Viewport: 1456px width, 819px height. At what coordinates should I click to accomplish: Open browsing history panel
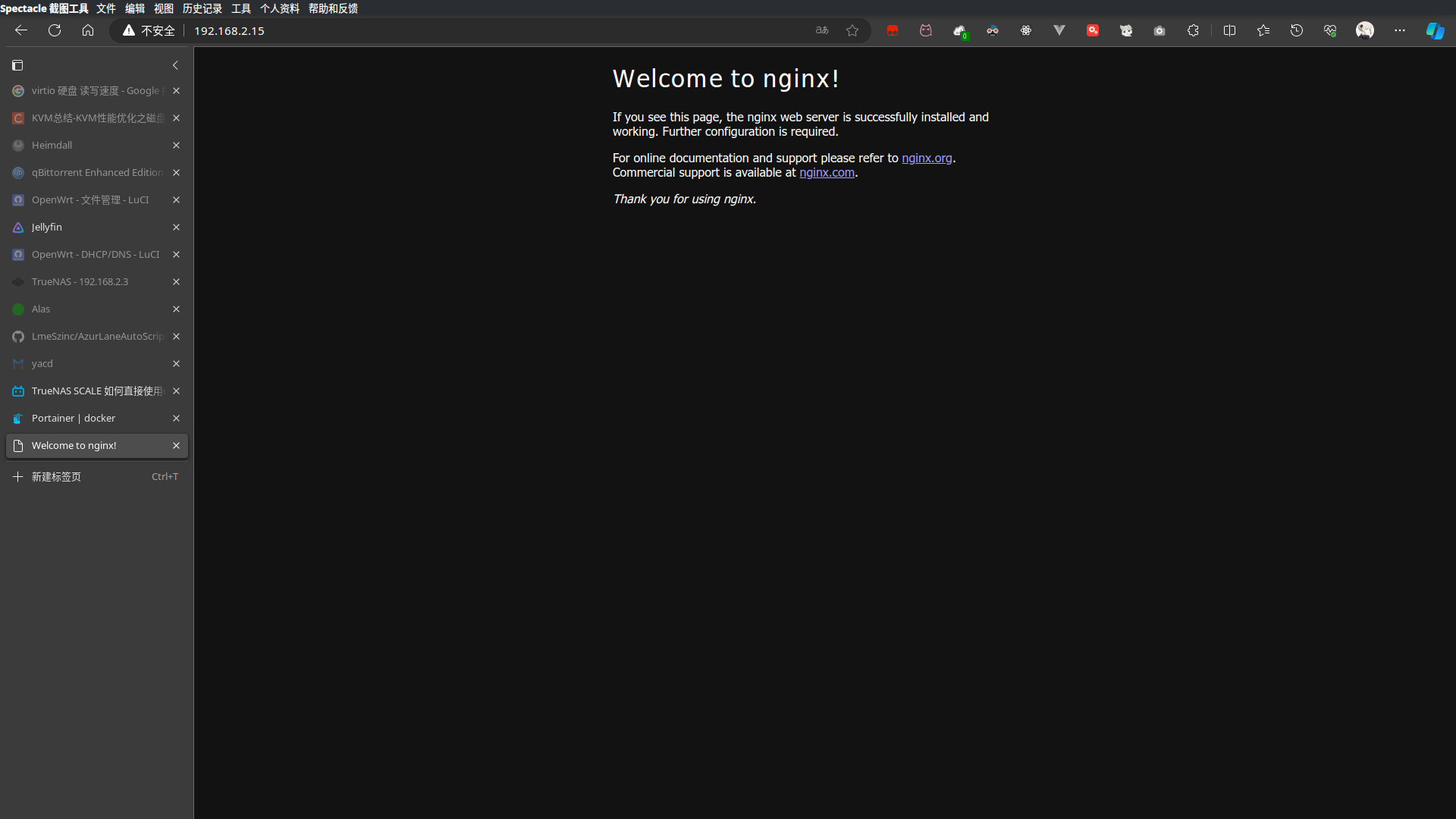pyautogui.click(x=1297, y=30)
